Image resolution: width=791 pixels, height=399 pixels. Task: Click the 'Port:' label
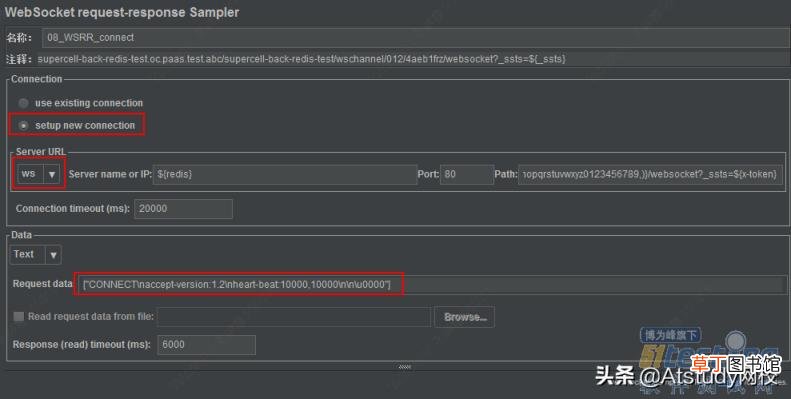(x=428, y=174)
